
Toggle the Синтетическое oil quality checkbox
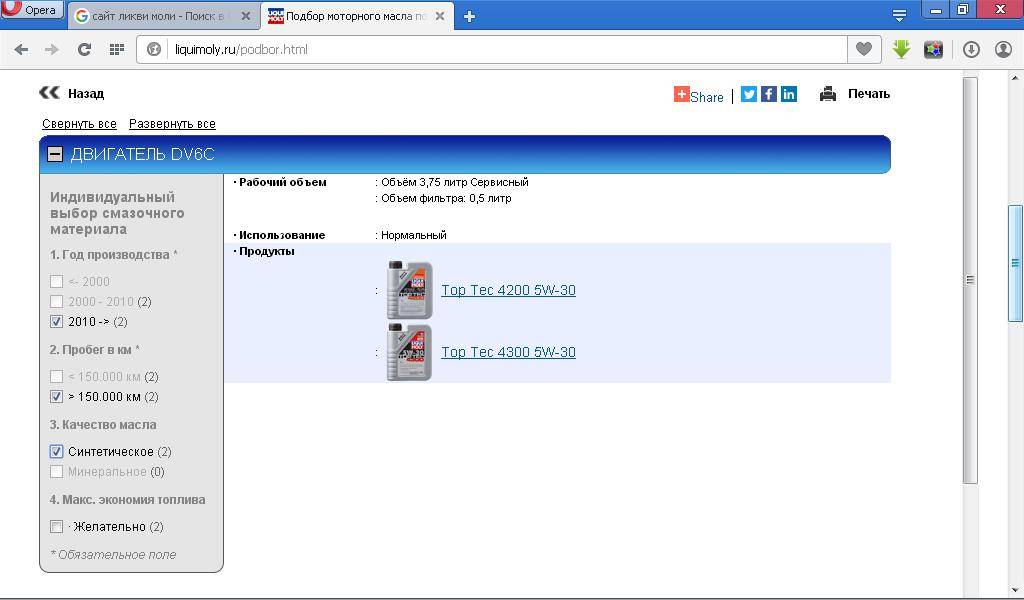click(x=57, y=452)
